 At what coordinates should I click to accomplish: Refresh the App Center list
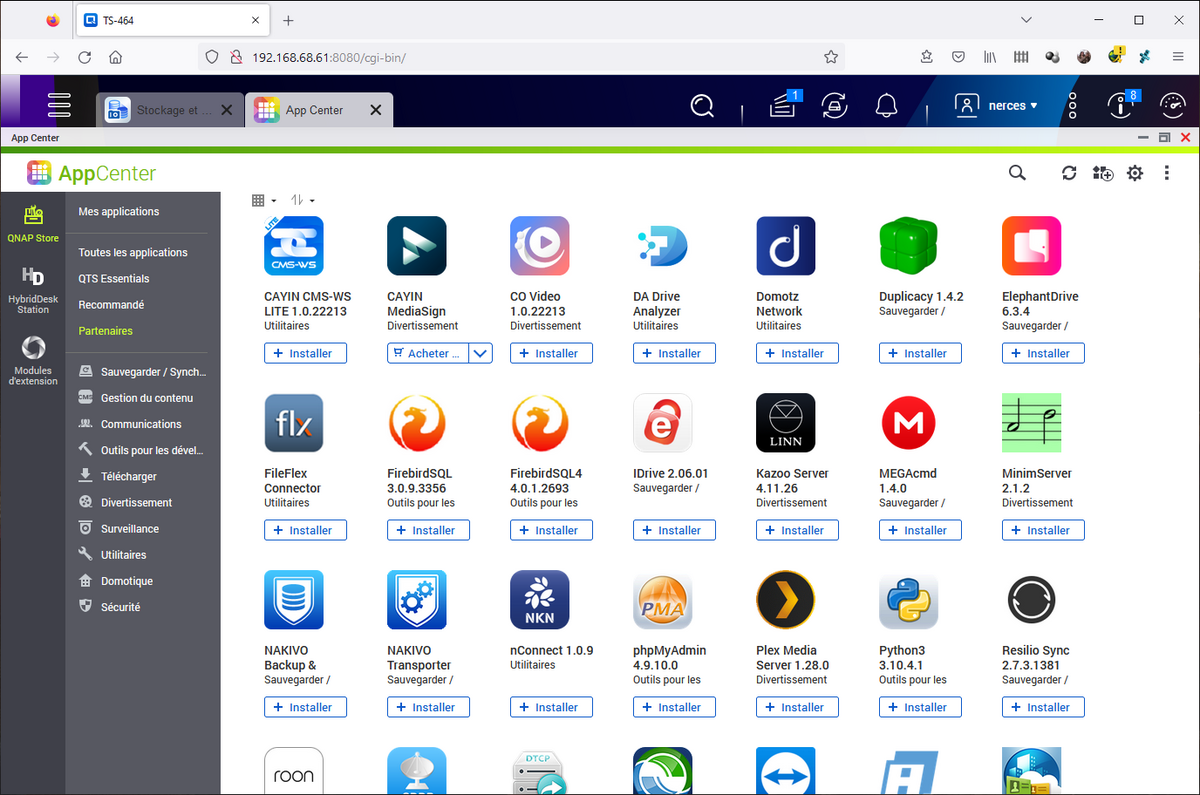coord(1069,173)
